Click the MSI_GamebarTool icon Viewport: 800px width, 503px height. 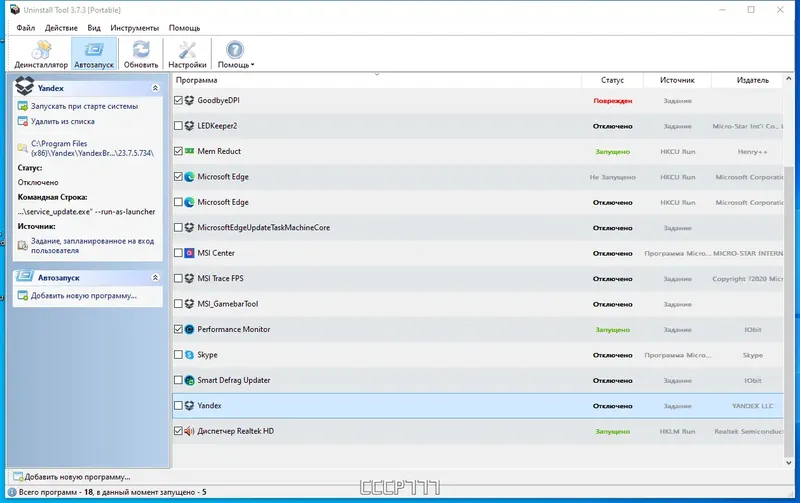coord(189,304)
